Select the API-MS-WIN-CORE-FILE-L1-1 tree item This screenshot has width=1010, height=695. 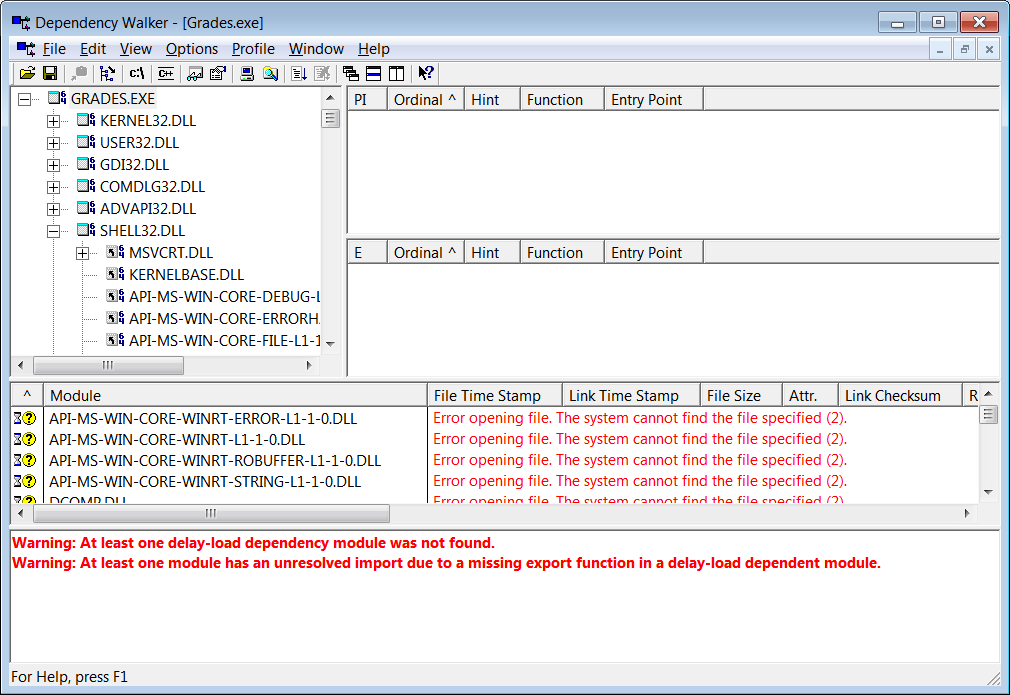[x=224, y=341]
